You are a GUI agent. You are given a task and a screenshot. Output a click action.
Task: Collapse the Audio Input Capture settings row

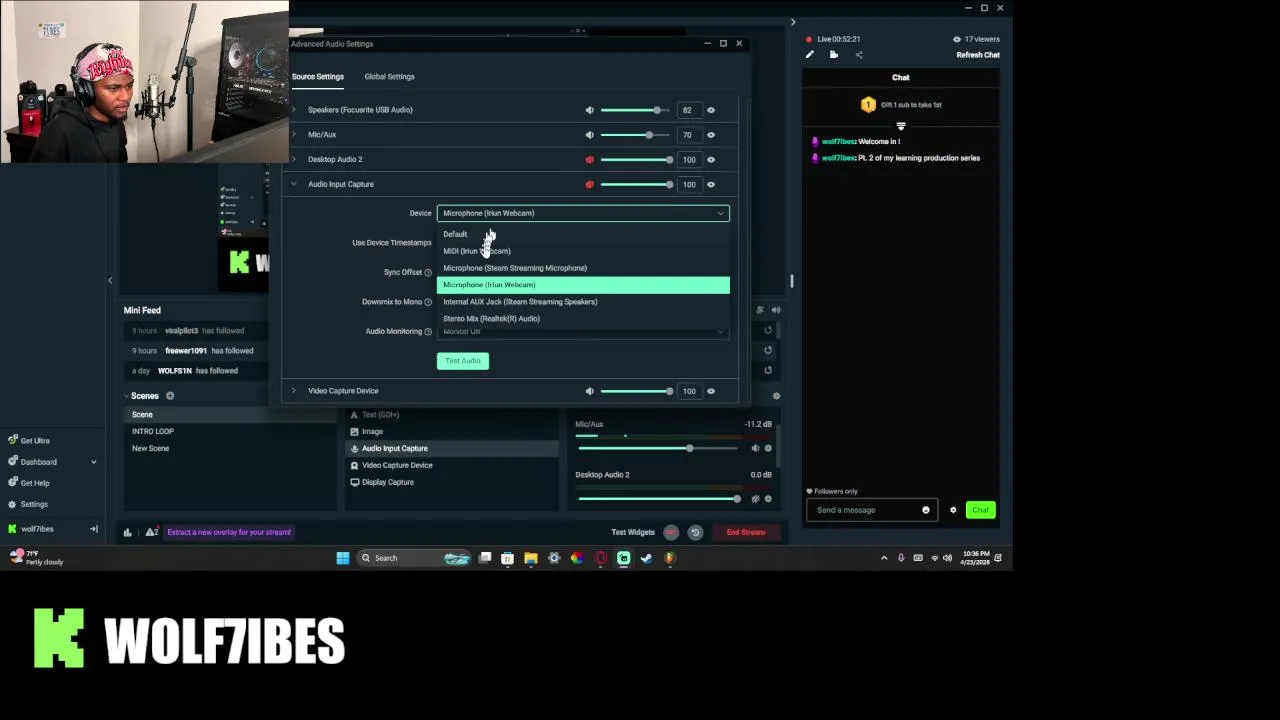(x=293, y=184)
